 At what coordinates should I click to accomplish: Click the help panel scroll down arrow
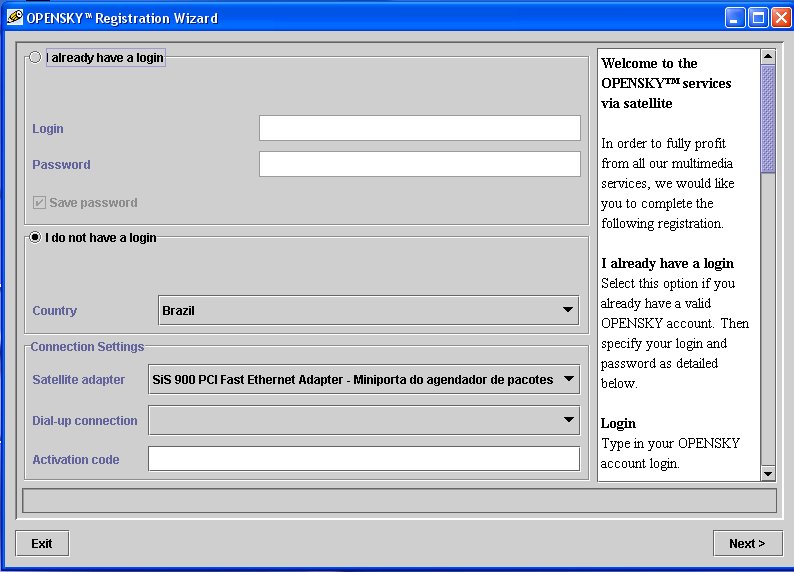(x=768, y=474)
